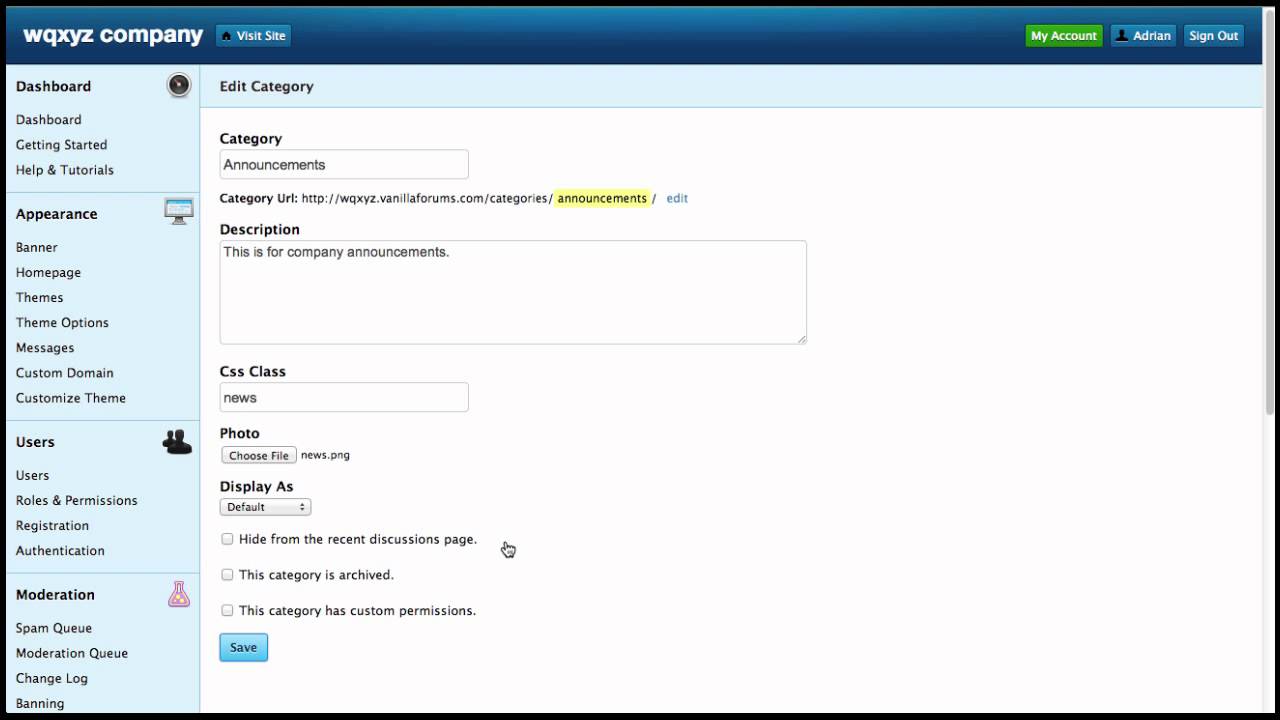This screenshot has width=1280, height=720.
Task: Open Adrian user profile button
Action: [1143, 36]
